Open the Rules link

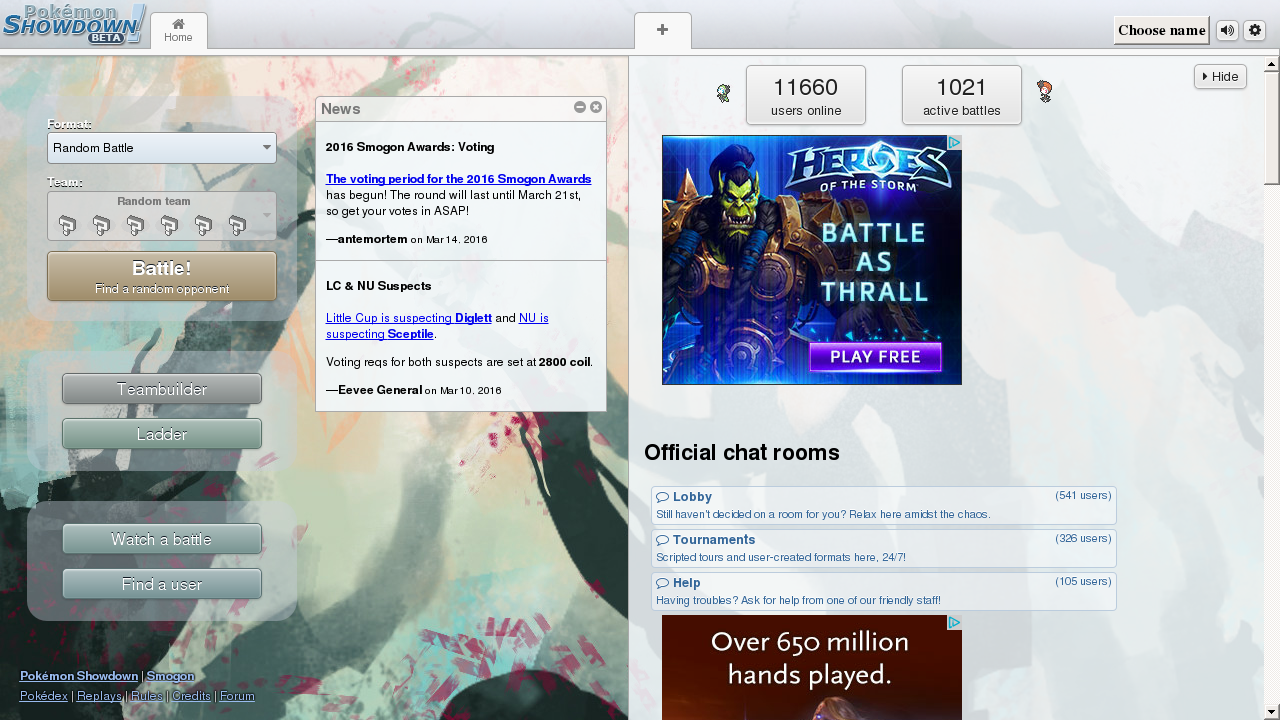tap(147, 696)
